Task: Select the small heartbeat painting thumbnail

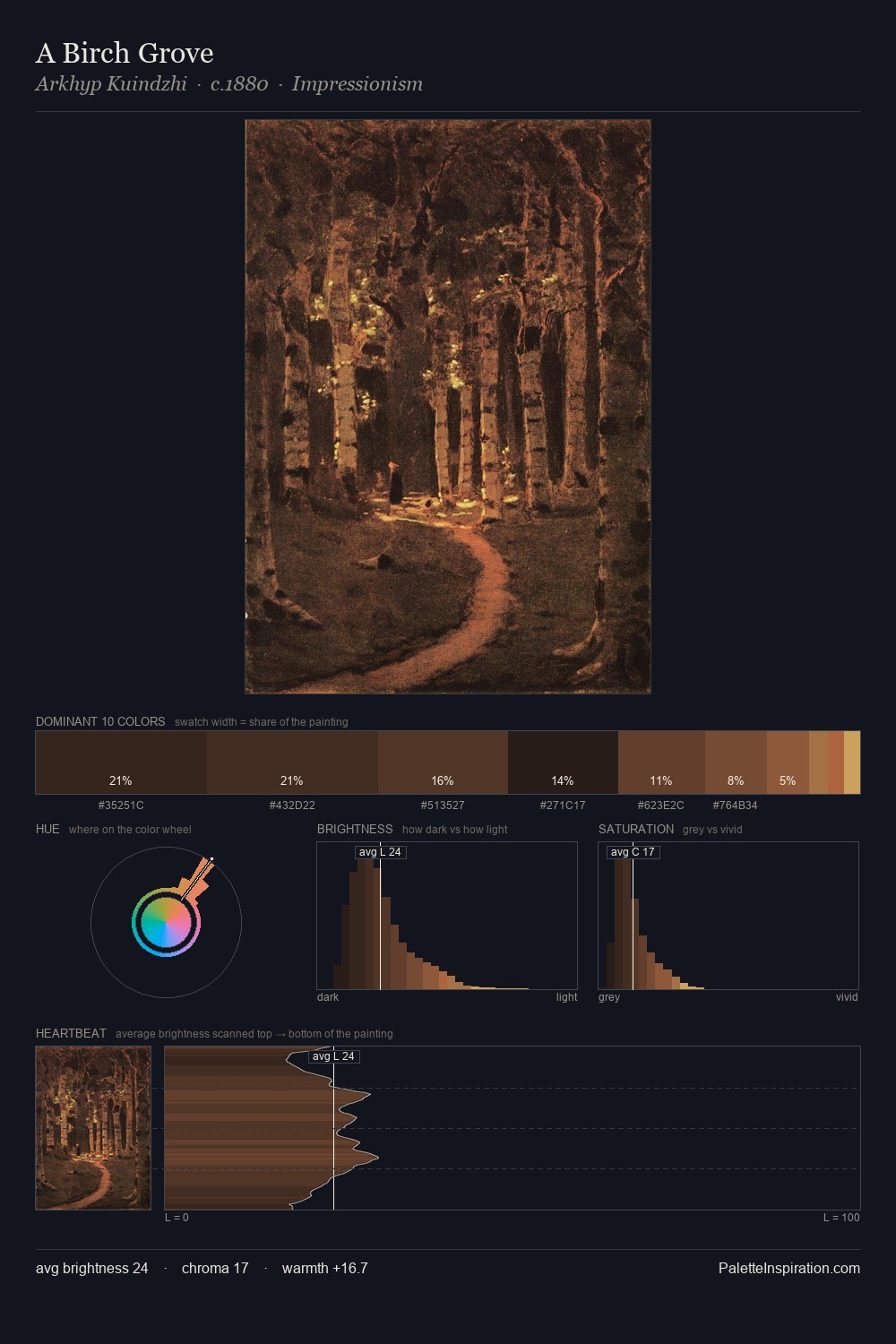Action: point(93,1128)
